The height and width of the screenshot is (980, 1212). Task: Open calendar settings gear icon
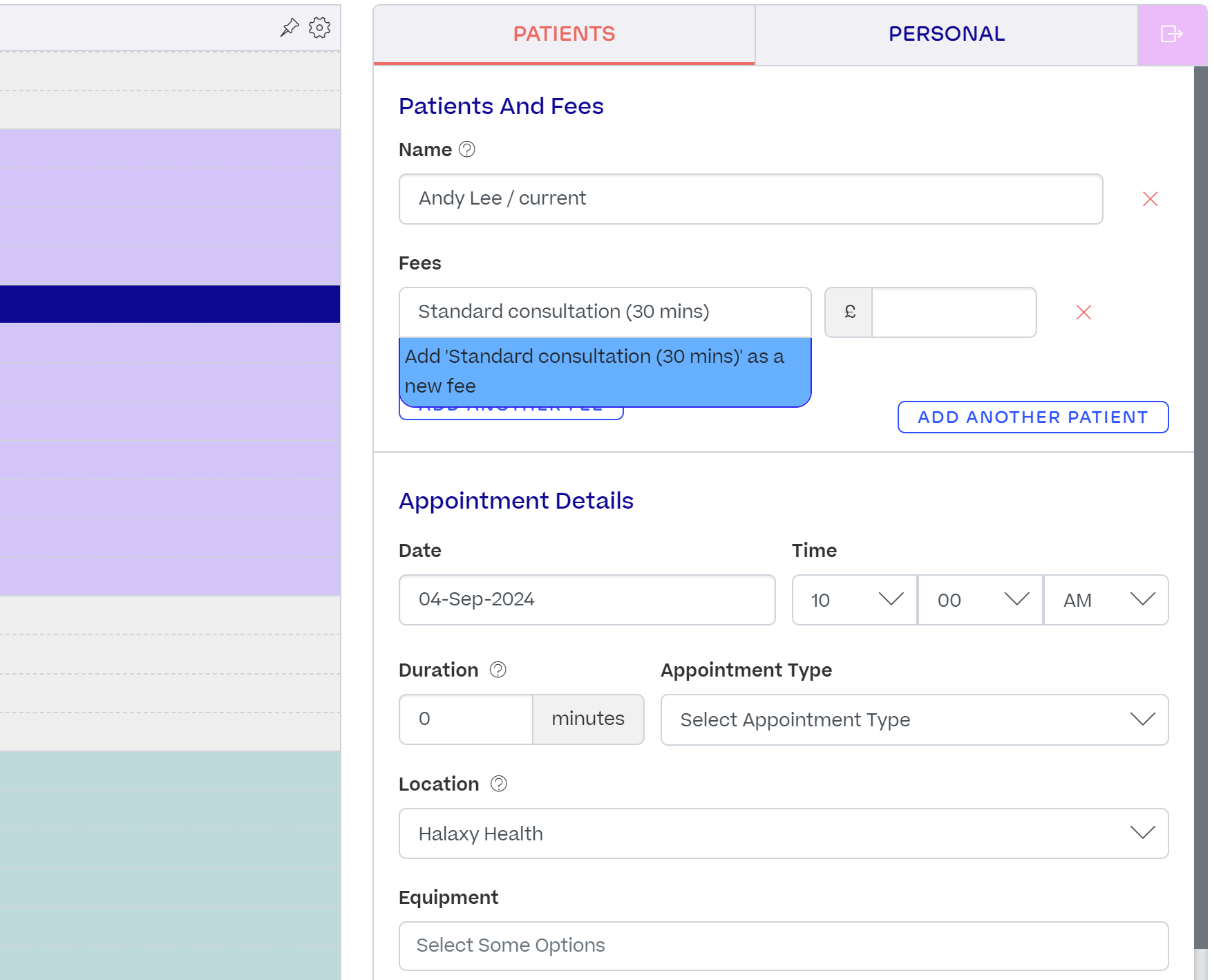319,28
